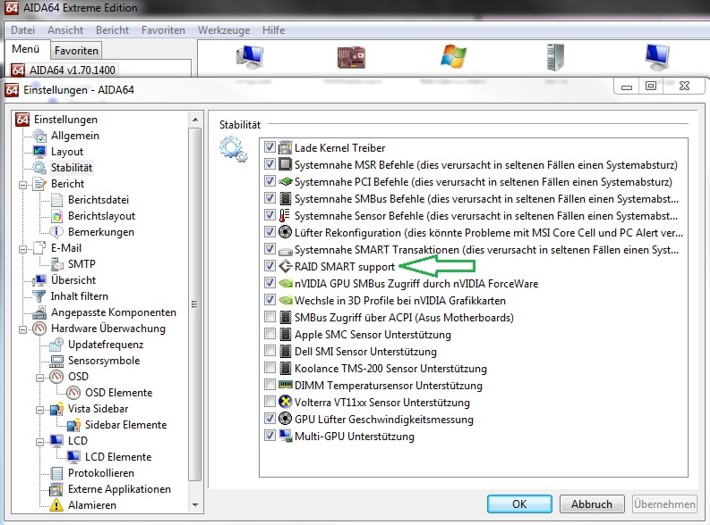Click the Windows logo icon in main window
This screenshot has height=525, width=710.
453,56
